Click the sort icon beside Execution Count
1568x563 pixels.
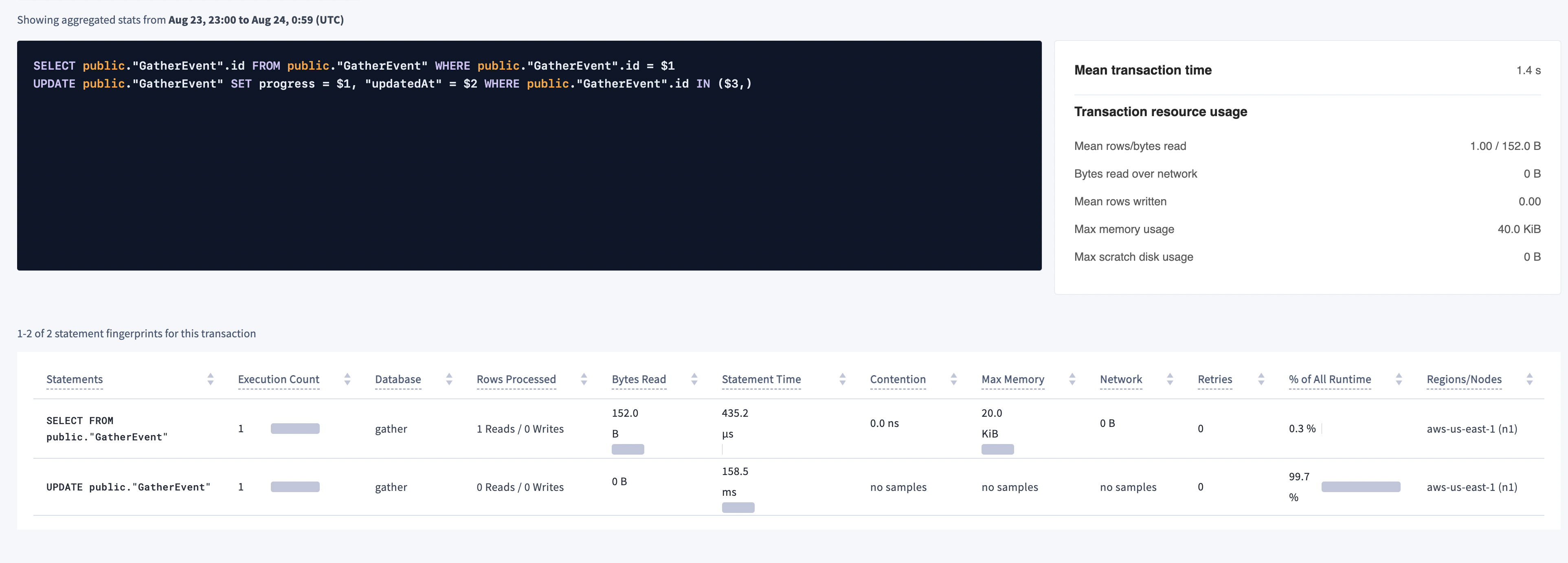click(347, 378)
